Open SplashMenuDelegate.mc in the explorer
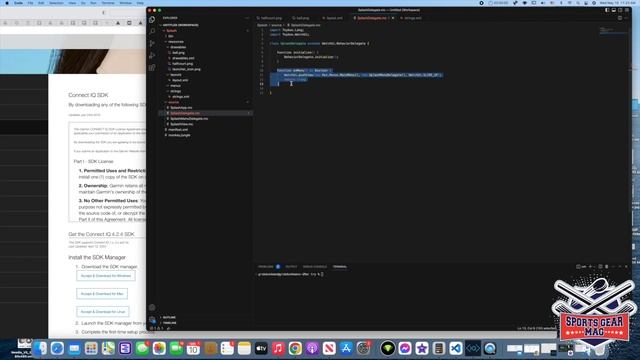Image resolution: width=640 pixels, height=360 pixels. [189, 119]
